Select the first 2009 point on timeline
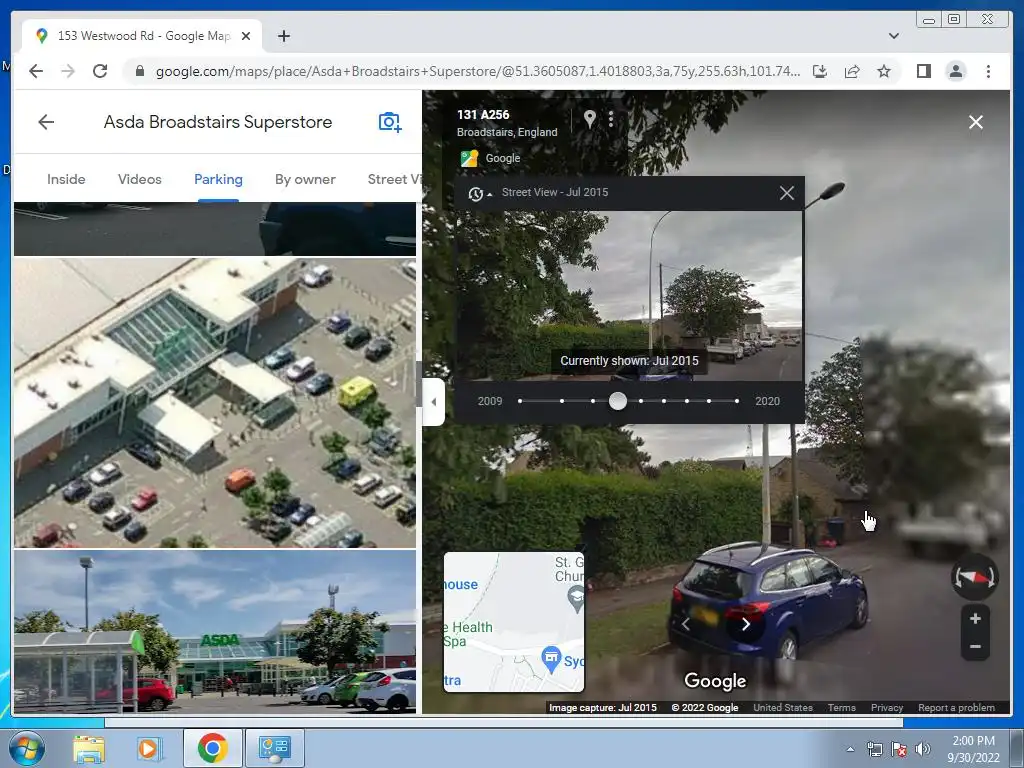This screenshot has width=1024, height=768. click(520, 401)
